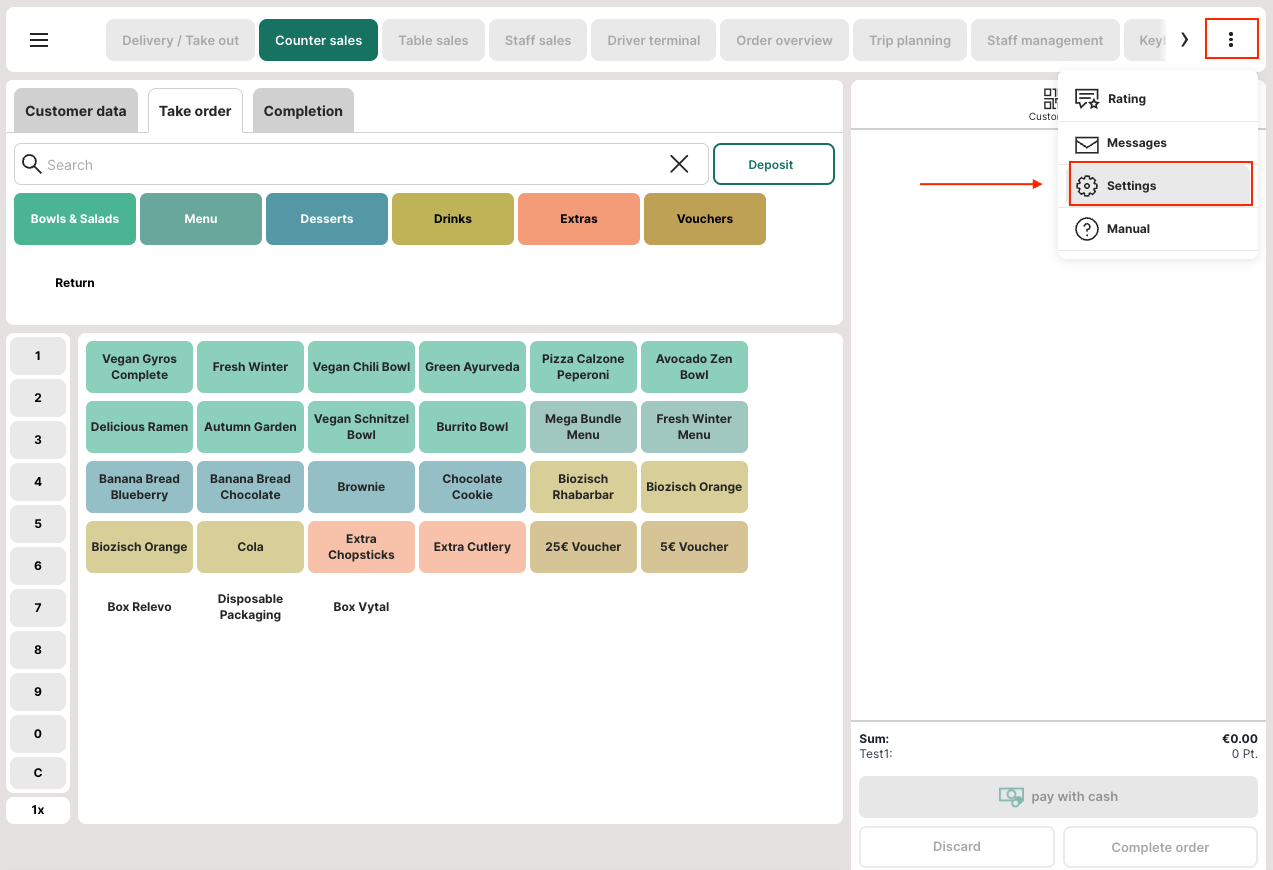Add Vegan Chili Bowl to order

point(362,367)
